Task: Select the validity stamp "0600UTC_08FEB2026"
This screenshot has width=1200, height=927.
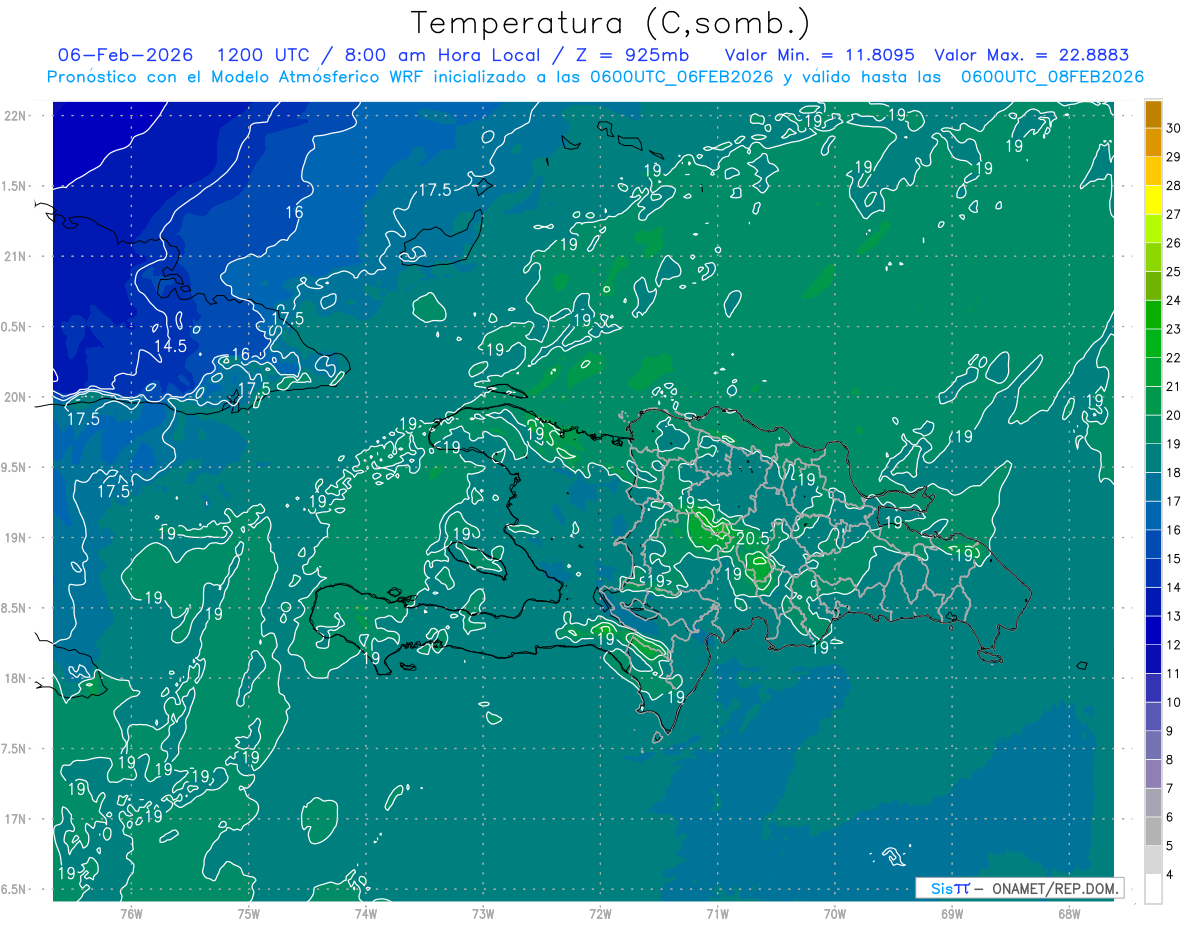Action: point(1052,77)
